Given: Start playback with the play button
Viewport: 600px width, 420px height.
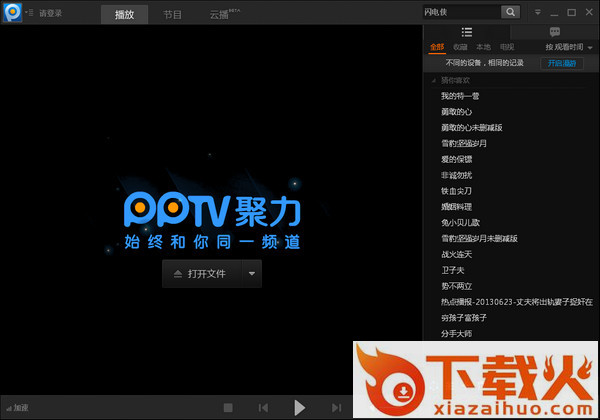Looking at the screenshot, I should coord(299,408).
